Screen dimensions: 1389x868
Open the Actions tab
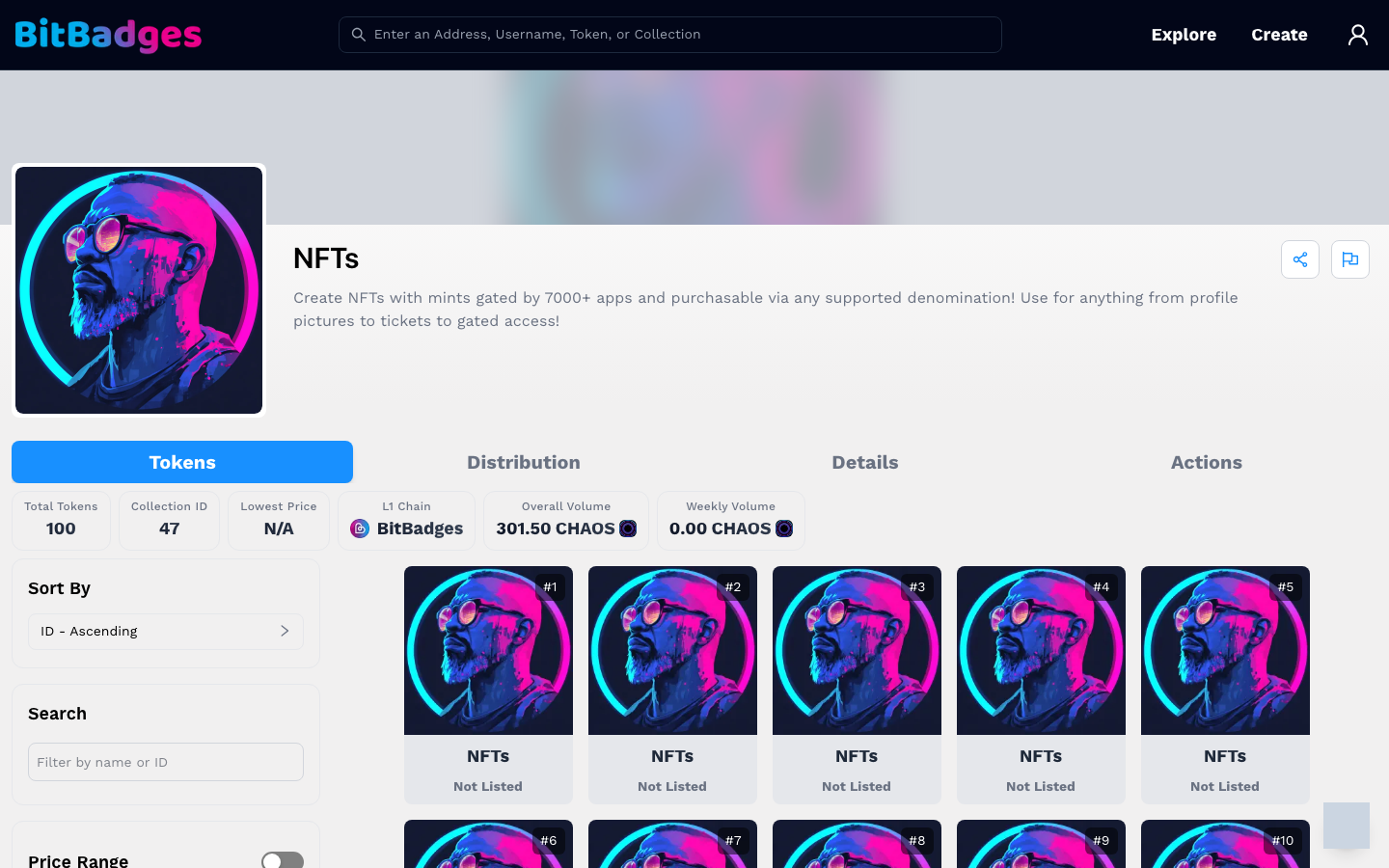[1207, 462]
